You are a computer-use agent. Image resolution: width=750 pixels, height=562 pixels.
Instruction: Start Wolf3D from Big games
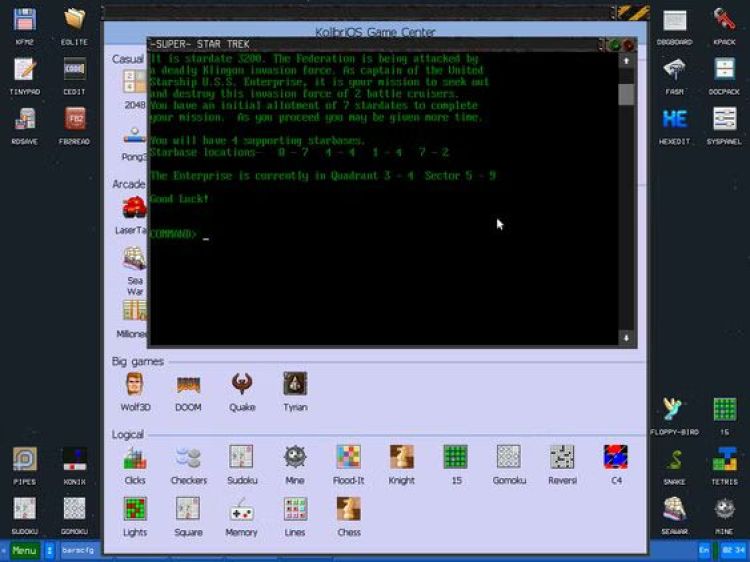tap(135, 385)
